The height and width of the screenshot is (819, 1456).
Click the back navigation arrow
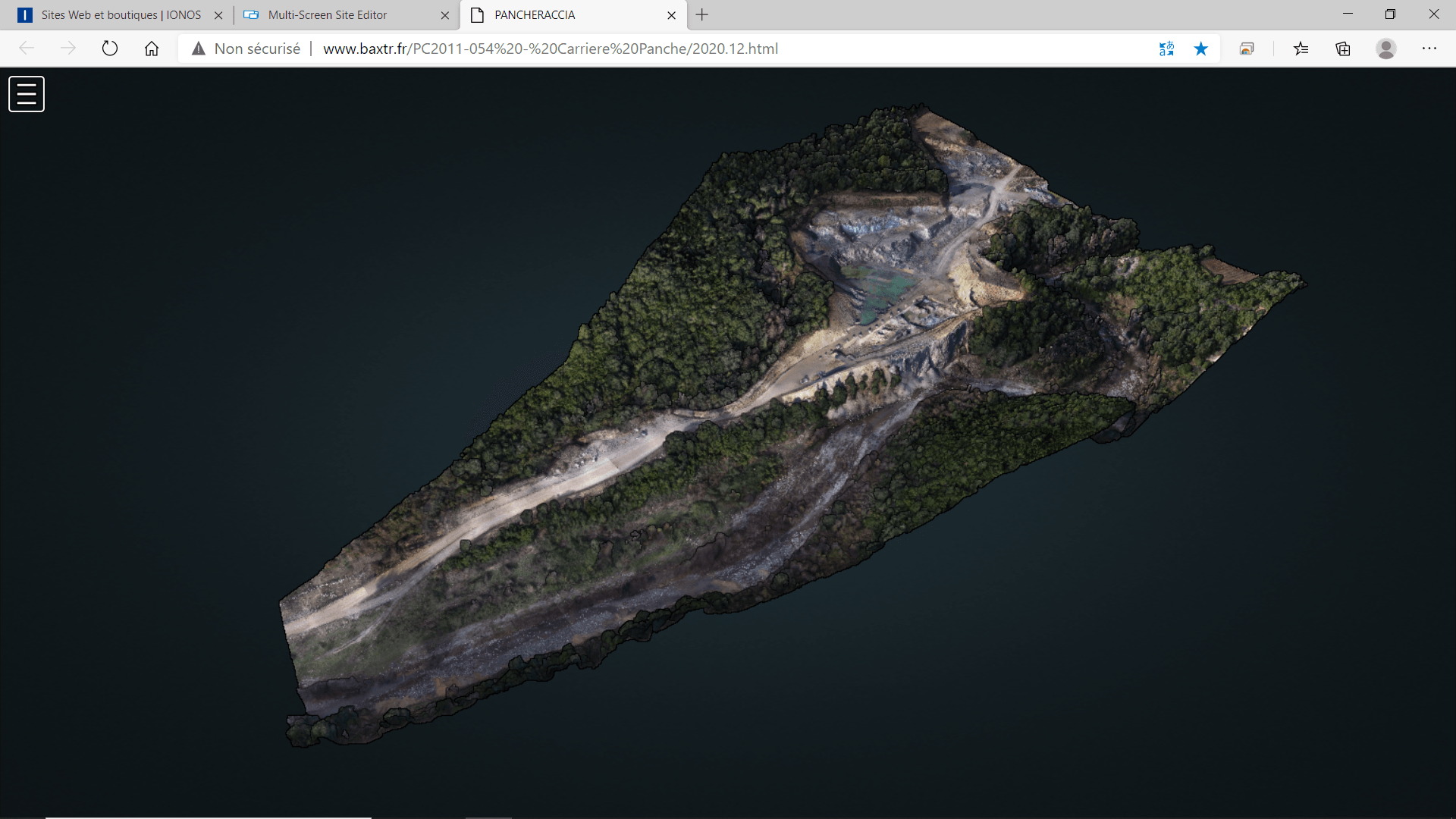click(27, 49)
